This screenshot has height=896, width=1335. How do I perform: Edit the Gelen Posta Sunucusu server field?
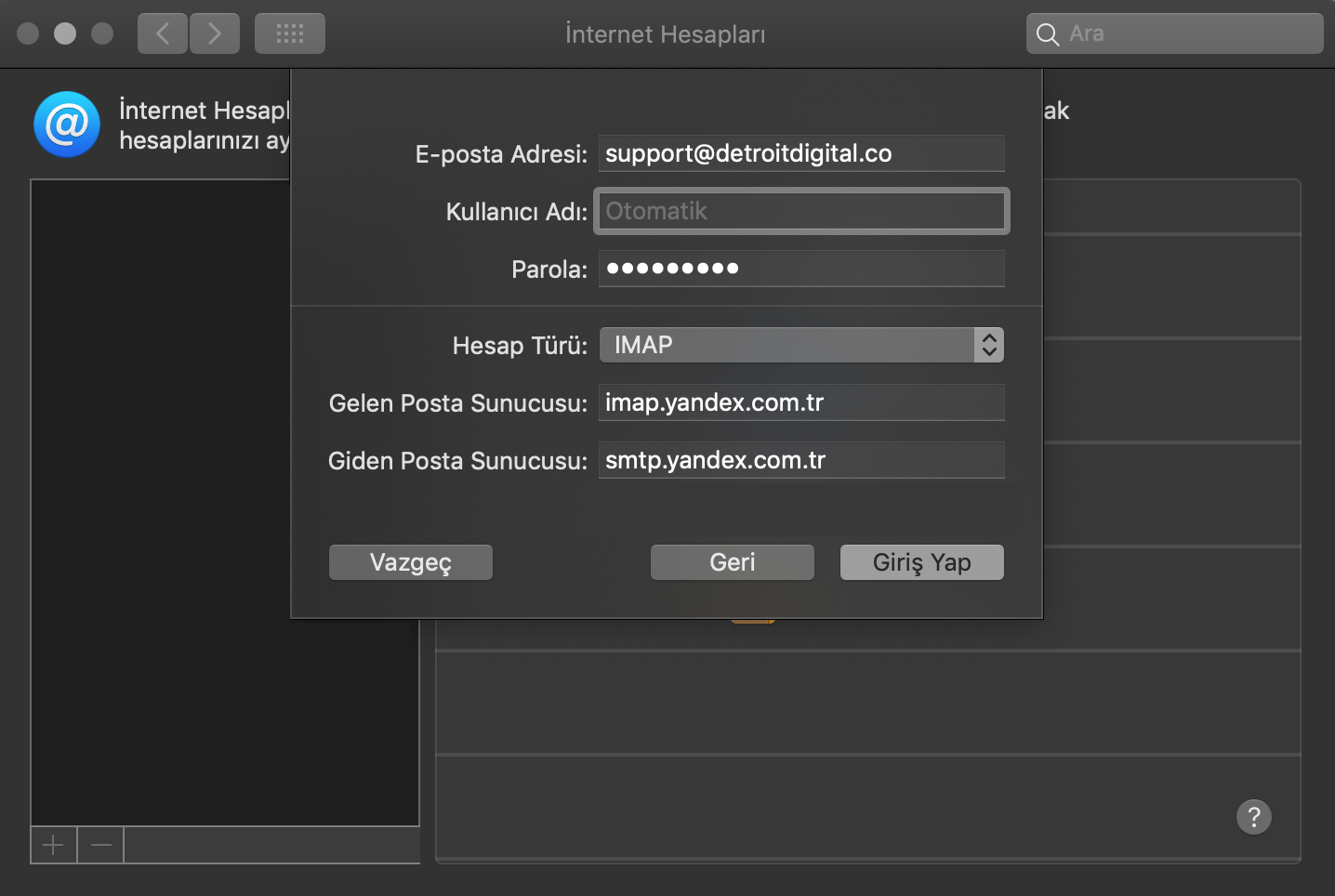click(x=801, y=402)
